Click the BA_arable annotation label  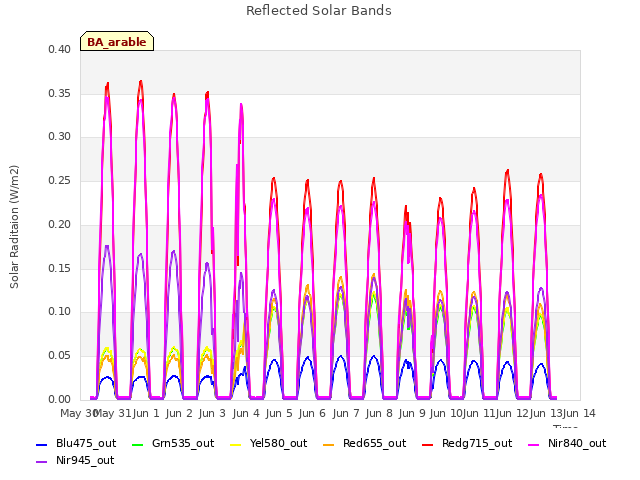click(117, 42)
